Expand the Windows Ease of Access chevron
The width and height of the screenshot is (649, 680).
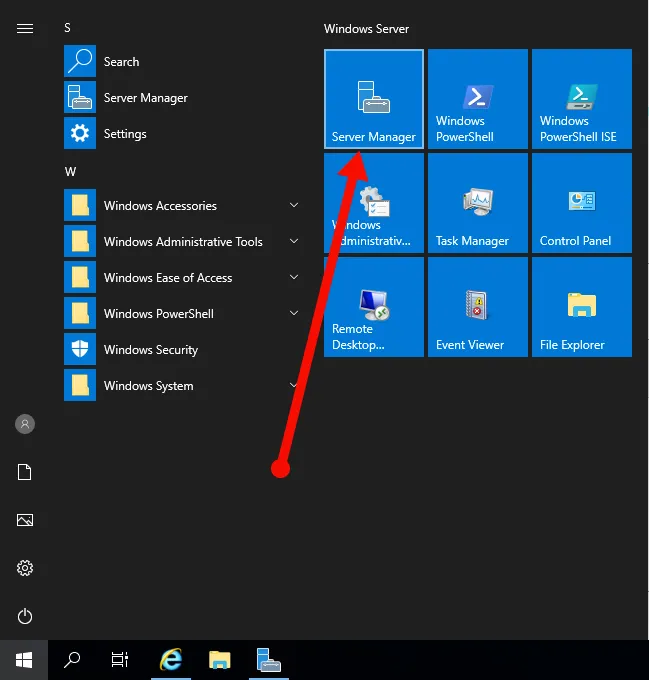[294, 277]
